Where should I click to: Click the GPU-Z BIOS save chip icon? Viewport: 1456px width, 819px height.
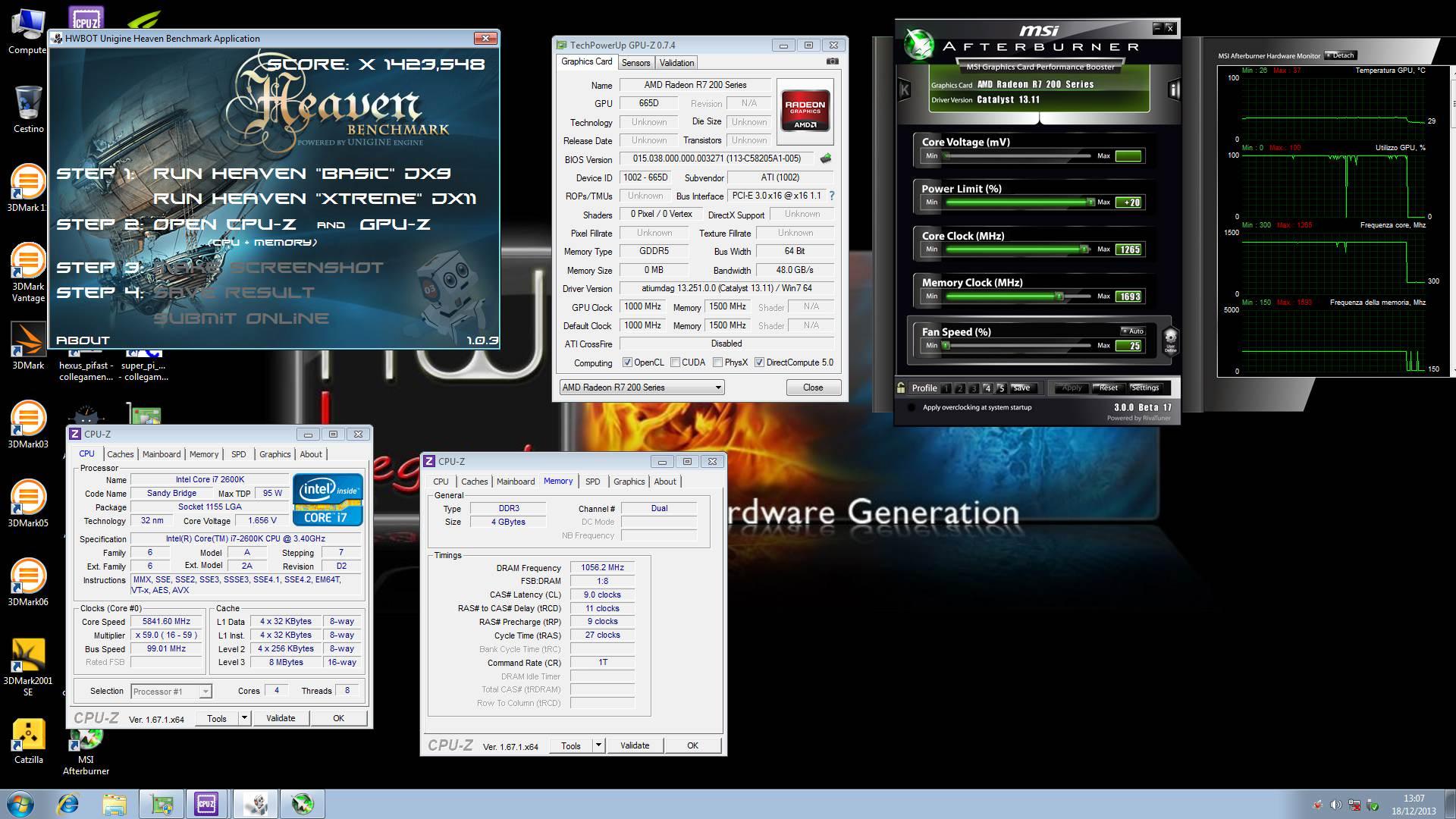point(826,158)
